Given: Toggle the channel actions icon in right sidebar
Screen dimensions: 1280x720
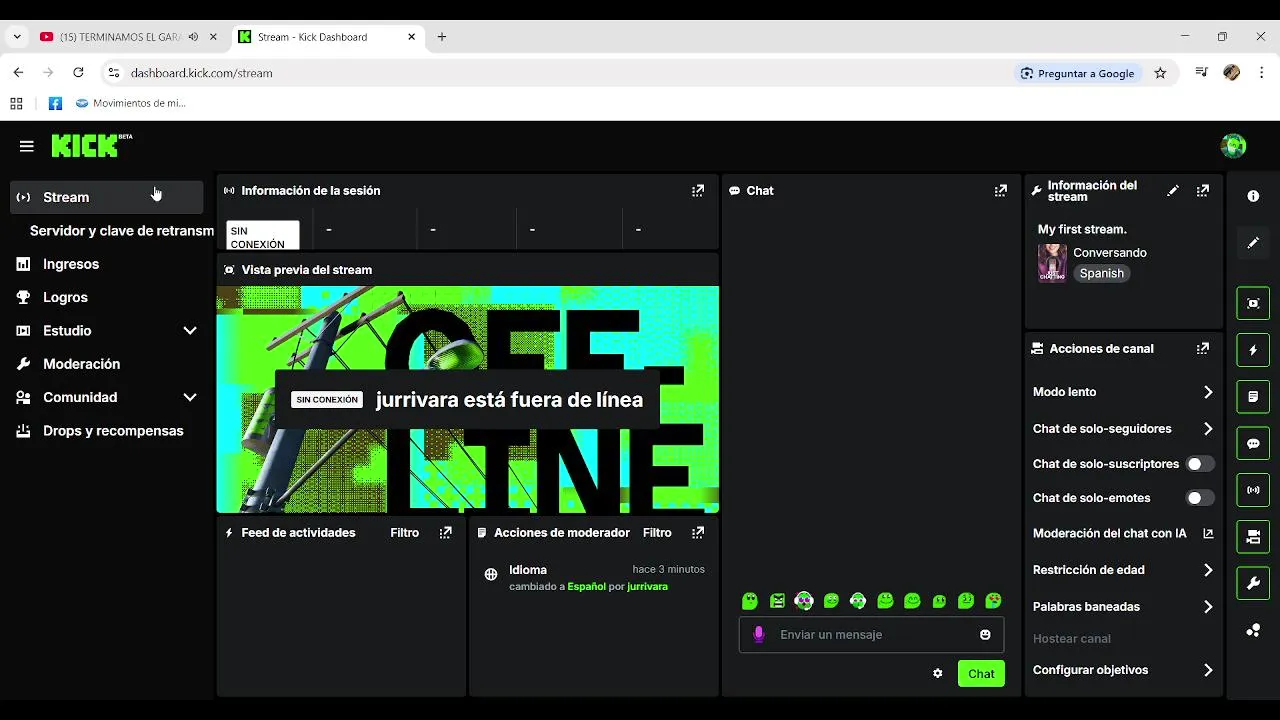Looking at the screenshot, I should coord(1253,537).
